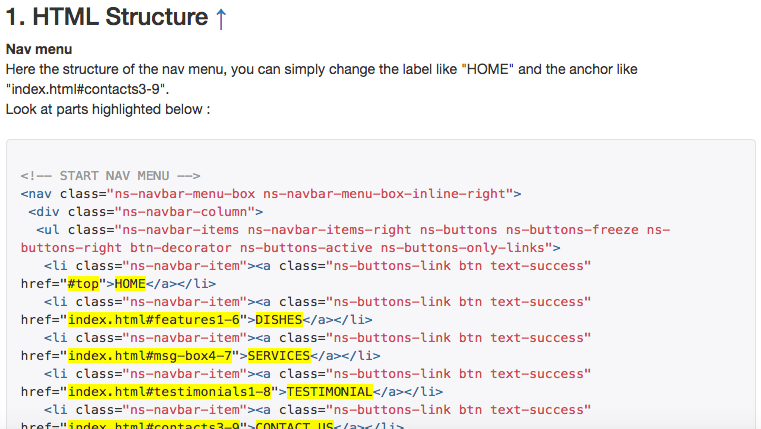Viewport: 761px width, 429px height.
Task: Click the '1. HTML Structure' heading text
Action: point(107,17)
